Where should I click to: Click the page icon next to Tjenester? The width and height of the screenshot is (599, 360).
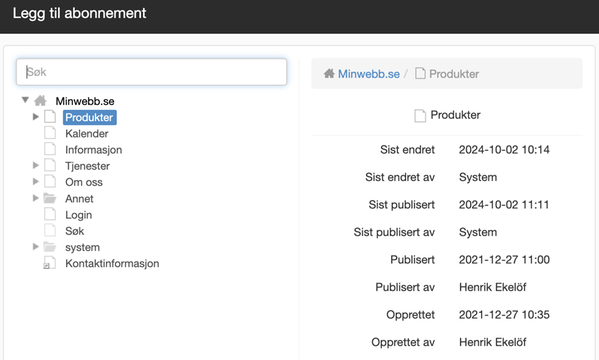click(50, 165)
